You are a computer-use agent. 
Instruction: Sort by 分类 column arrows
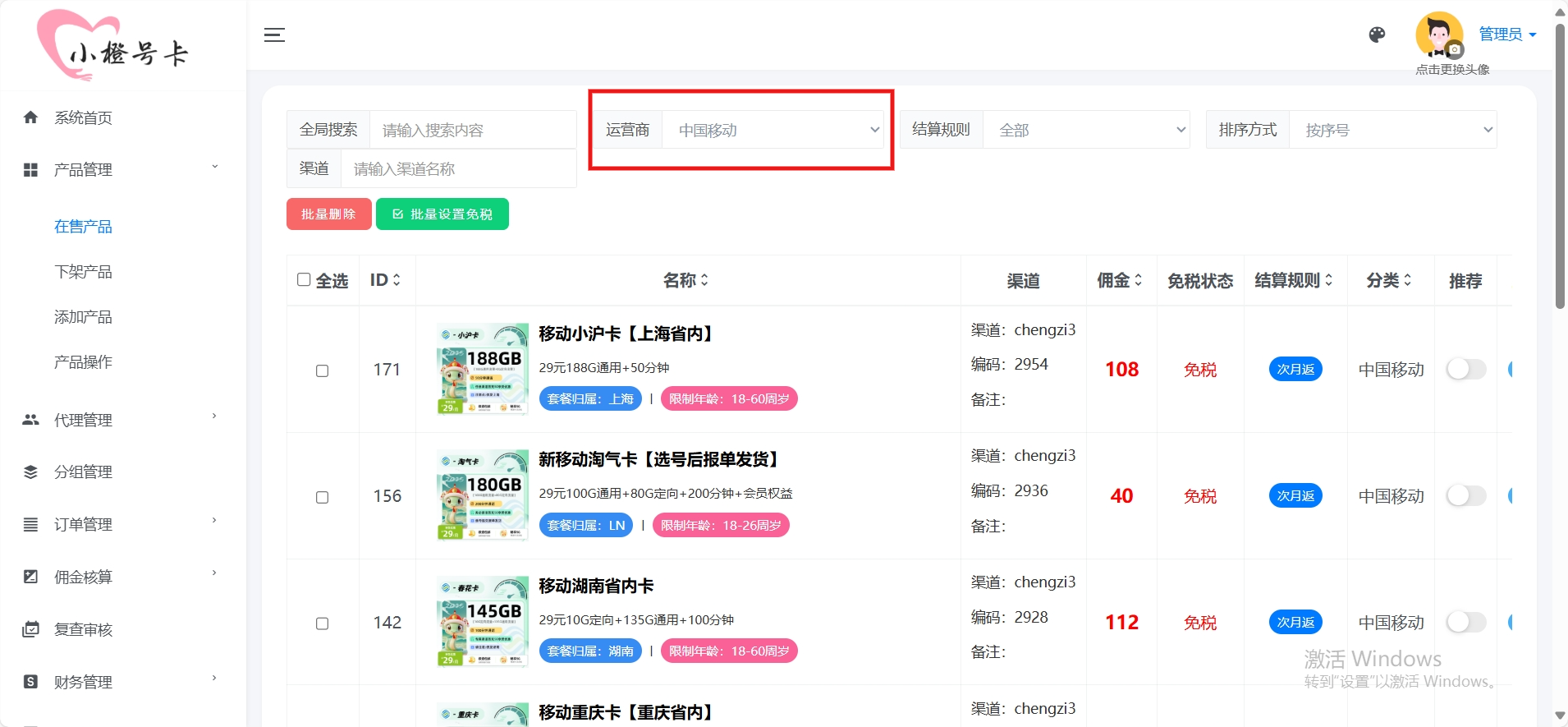coord(1407,280)
